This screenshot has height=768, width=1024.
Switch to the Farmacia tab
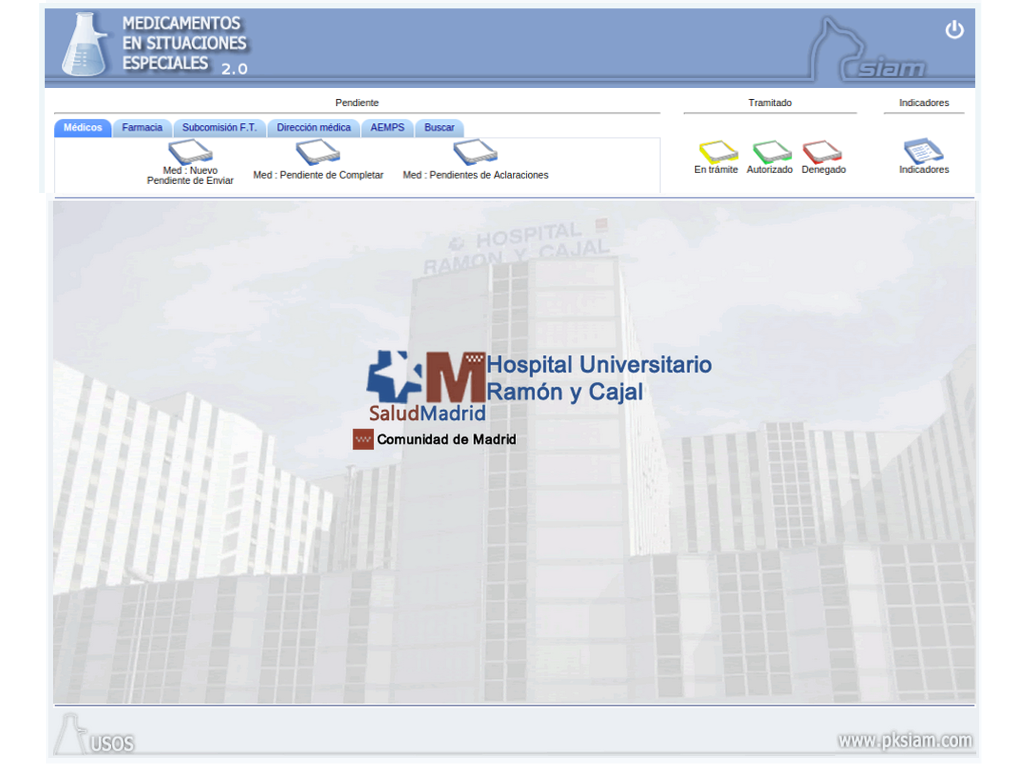pos(142,128)
